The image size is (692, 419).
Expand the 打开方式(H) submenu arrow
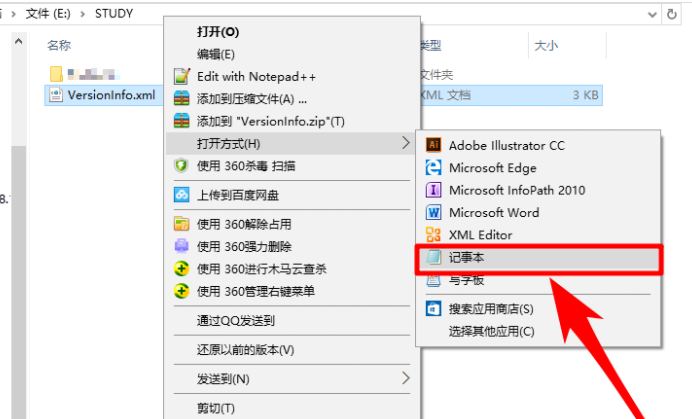[406, 143]
